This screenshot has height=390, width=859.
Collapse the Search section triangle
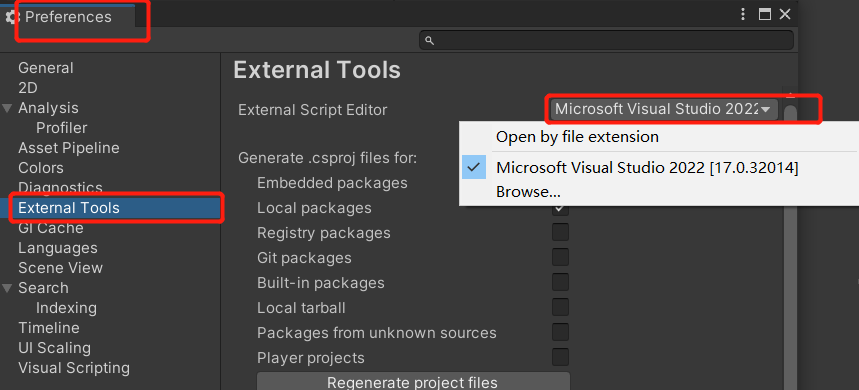[x=7, y=288]
